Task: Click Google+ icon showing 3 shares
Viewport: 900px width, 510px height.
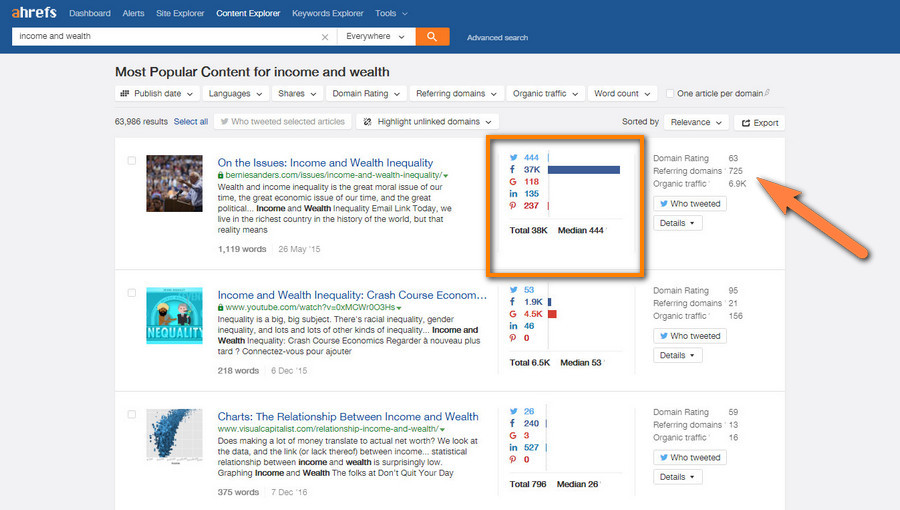Action: [513, 435]
